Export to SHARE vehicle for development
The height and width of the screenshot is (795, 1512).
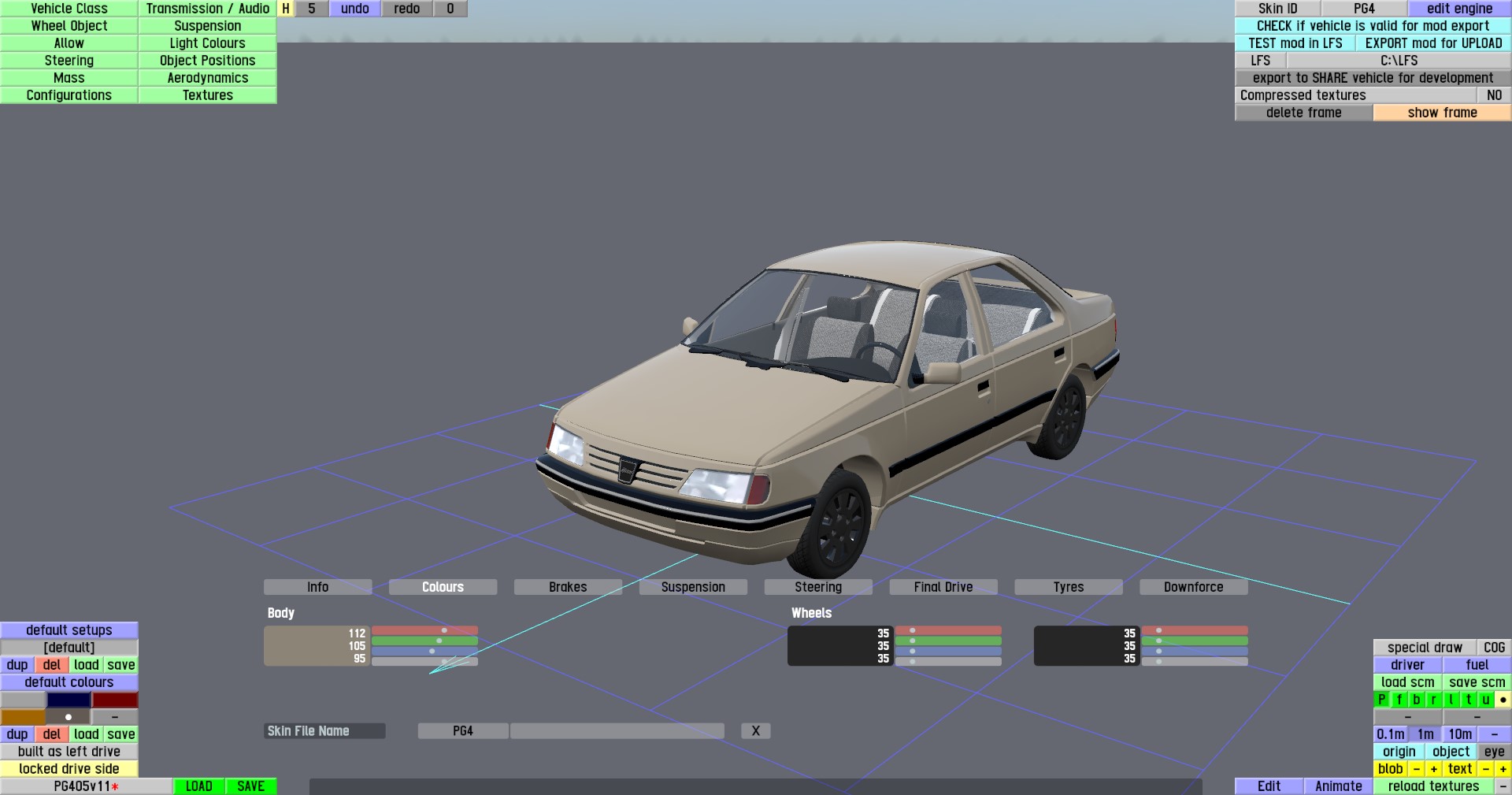(1373, 78)
